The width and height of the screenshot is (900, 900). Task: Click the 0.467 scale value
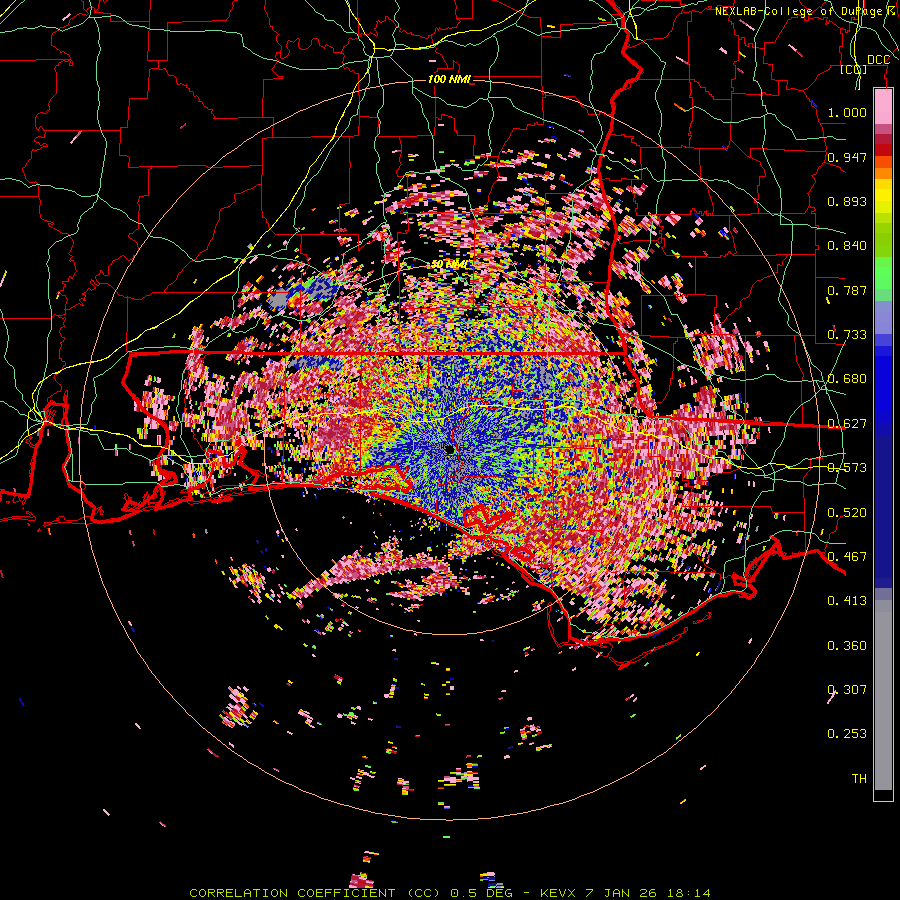click(847, 556)
